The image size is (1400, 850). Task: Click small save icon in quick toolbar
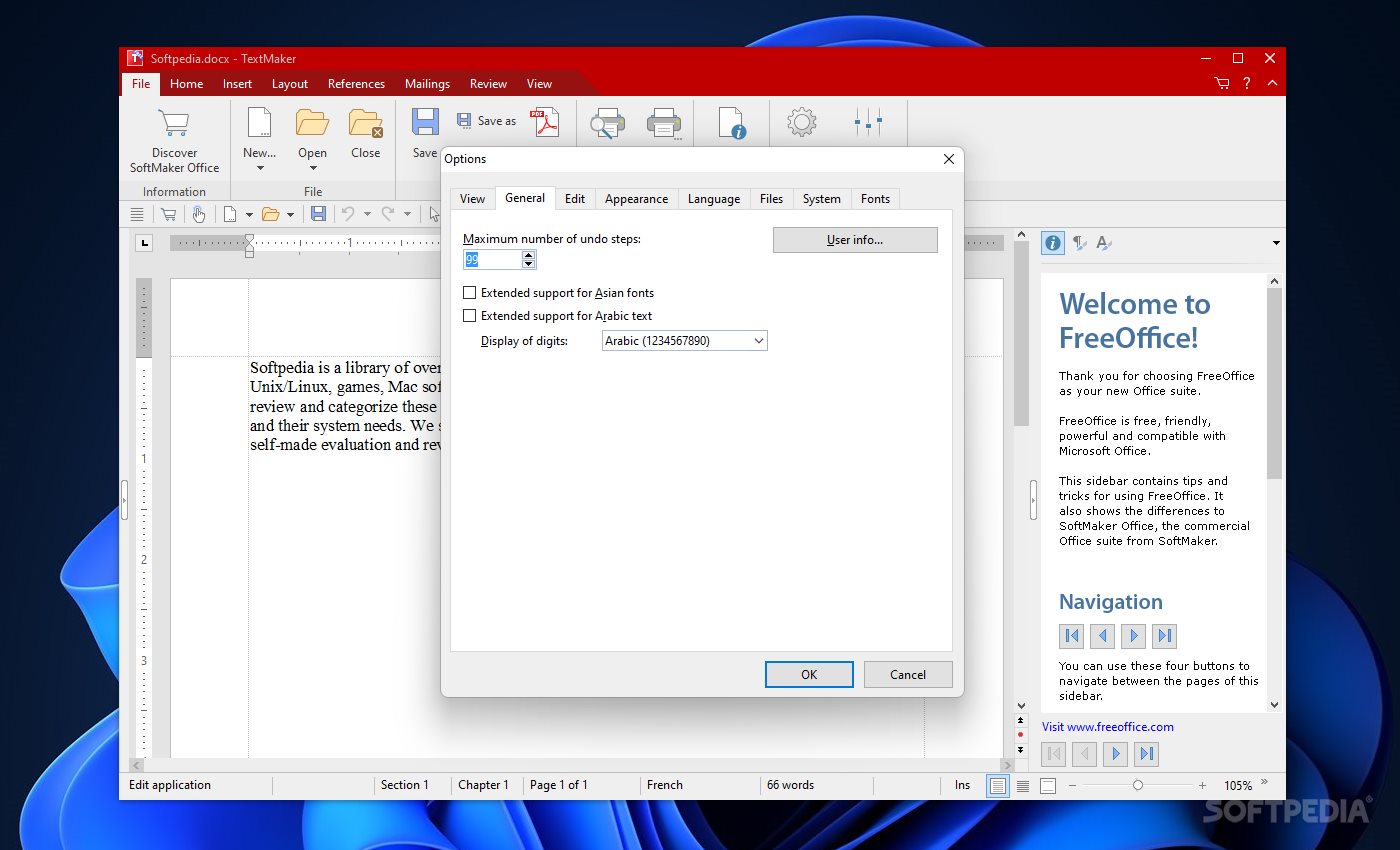point(318,214)
